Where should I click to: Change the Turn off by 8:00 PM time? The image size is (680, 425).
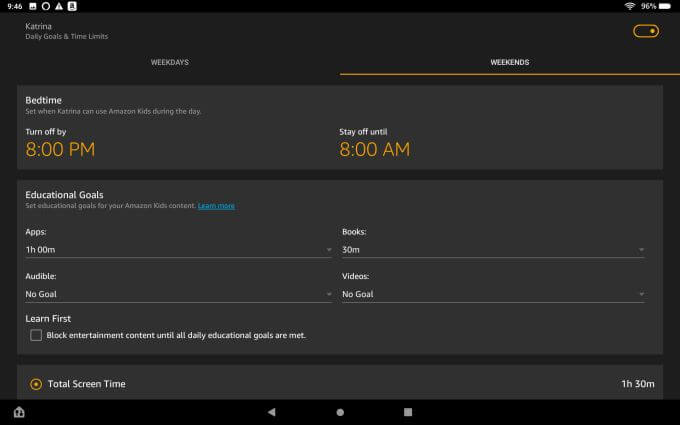pos(60,149)
